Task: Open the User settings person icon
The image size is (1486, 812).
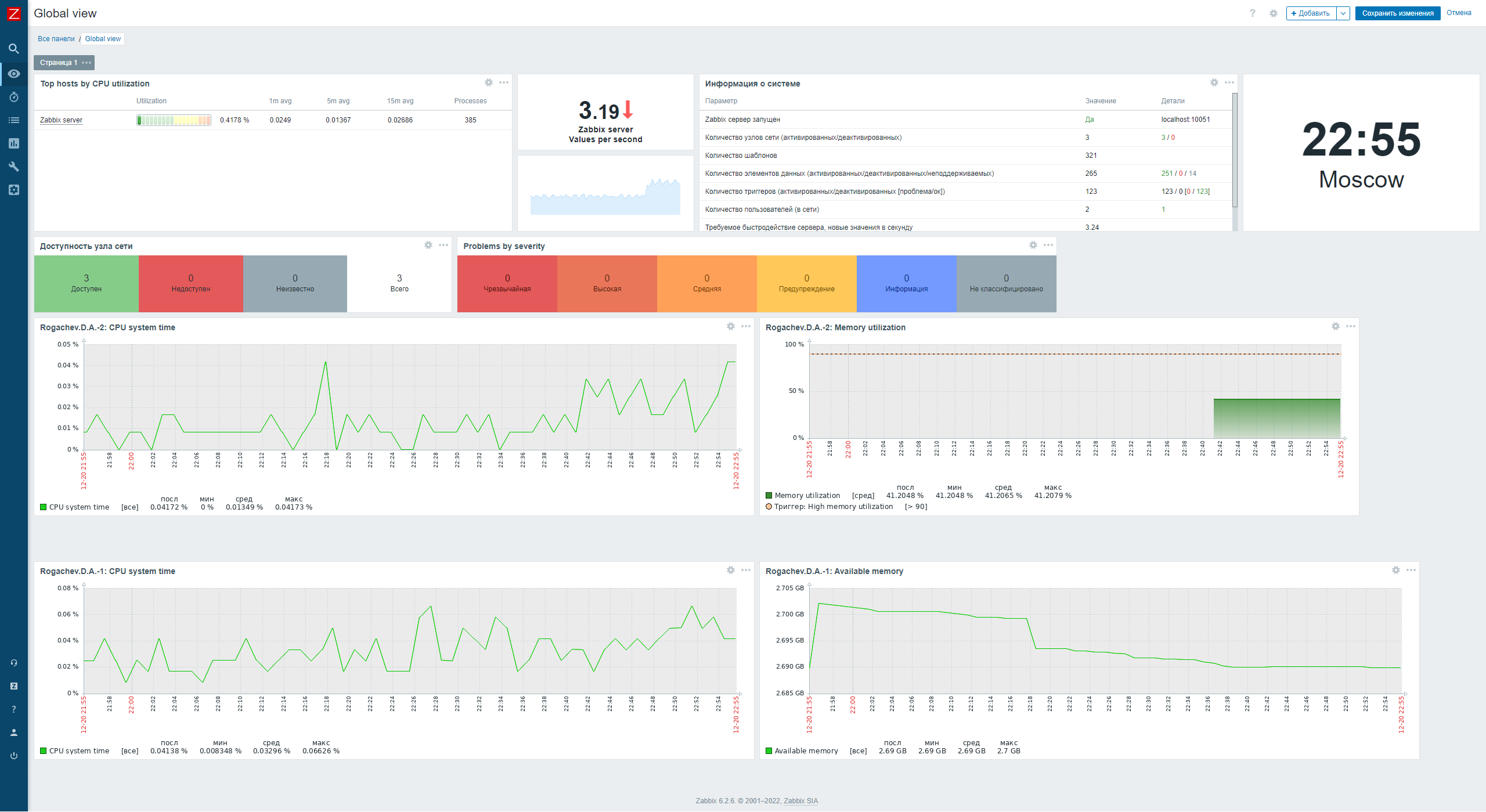Action: click(14, 732)
